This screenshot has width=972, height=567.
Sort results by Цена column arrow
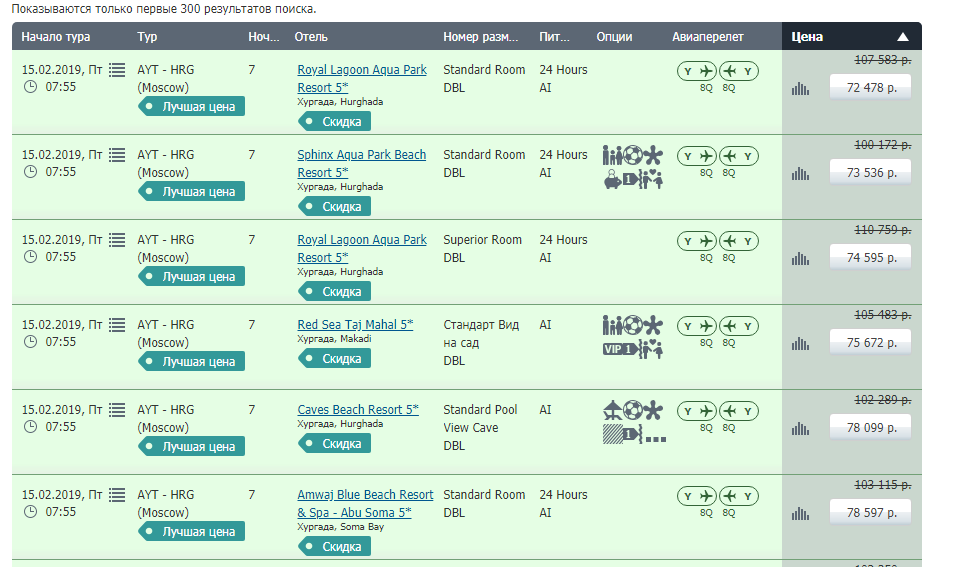[903, 37]
